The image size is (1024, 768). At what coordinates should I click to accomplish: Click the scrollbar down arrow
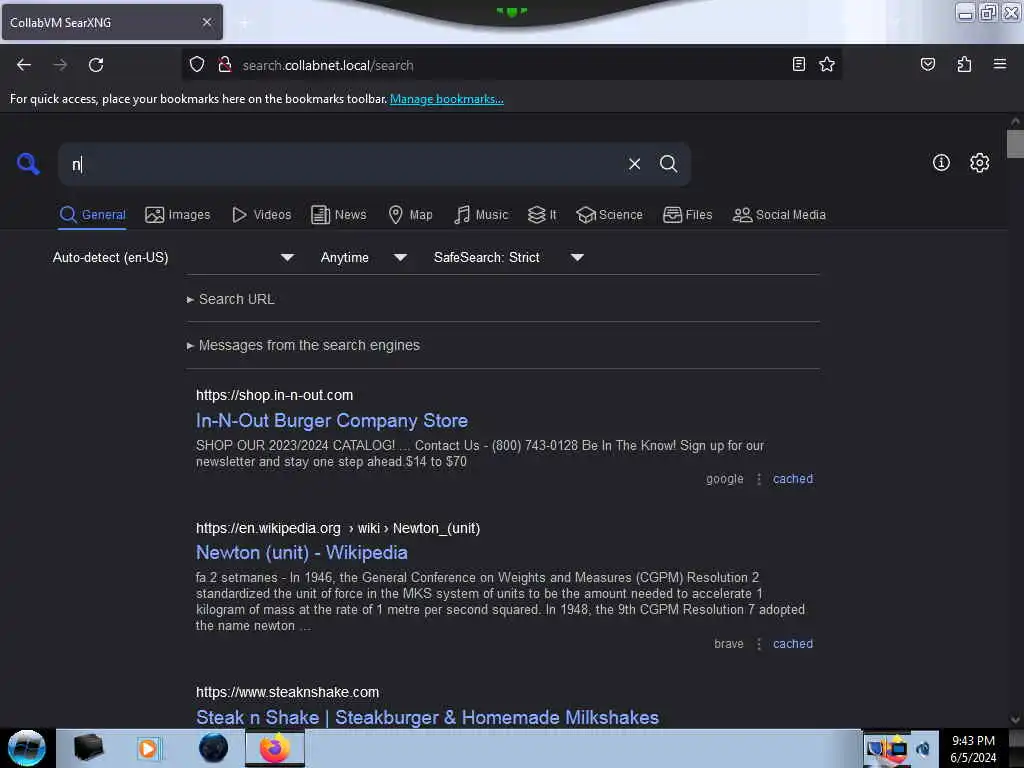(x=1015, y=720)
